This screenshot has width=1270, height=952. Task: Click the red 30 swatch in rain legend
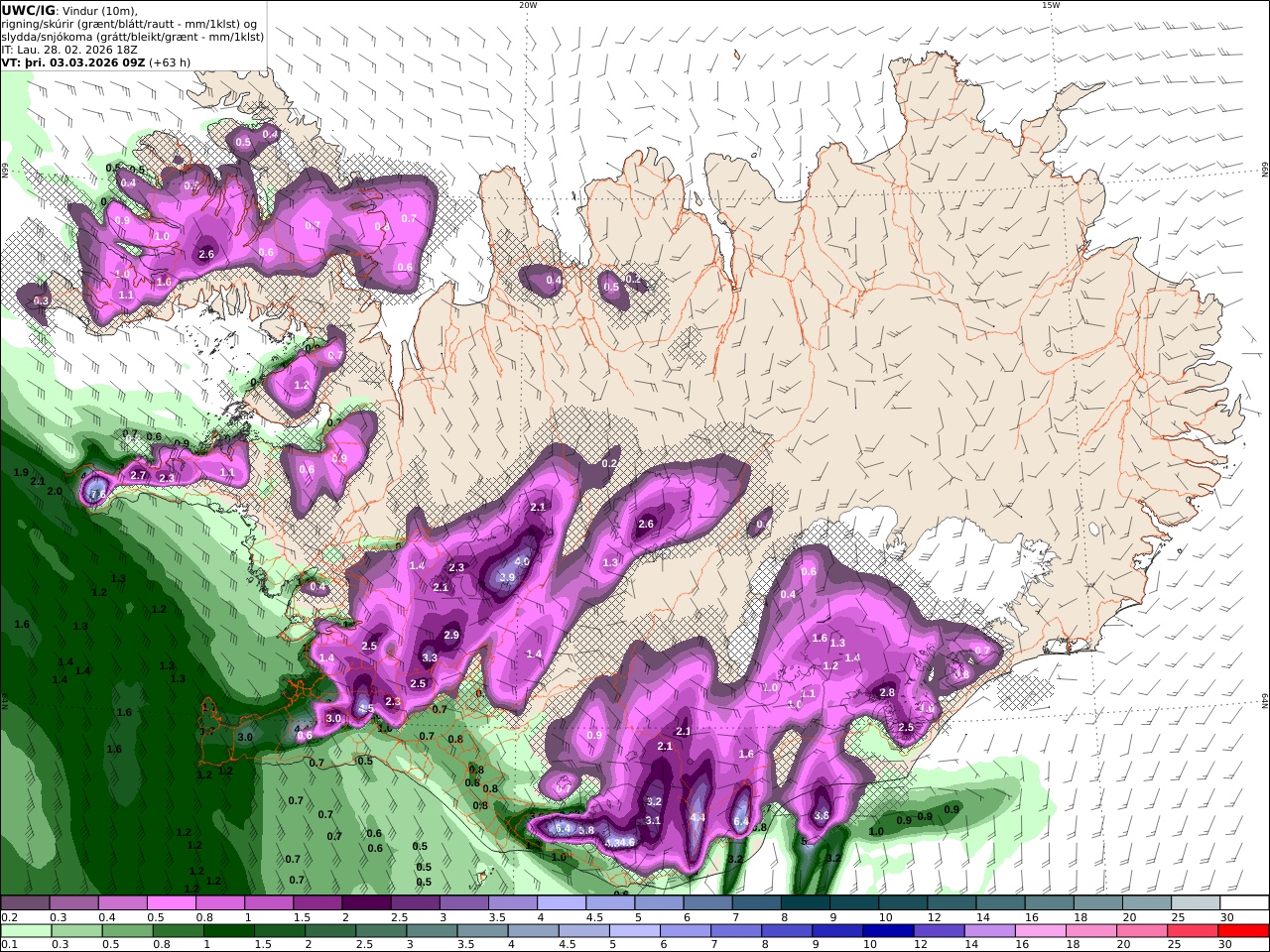coord(1244,931)
